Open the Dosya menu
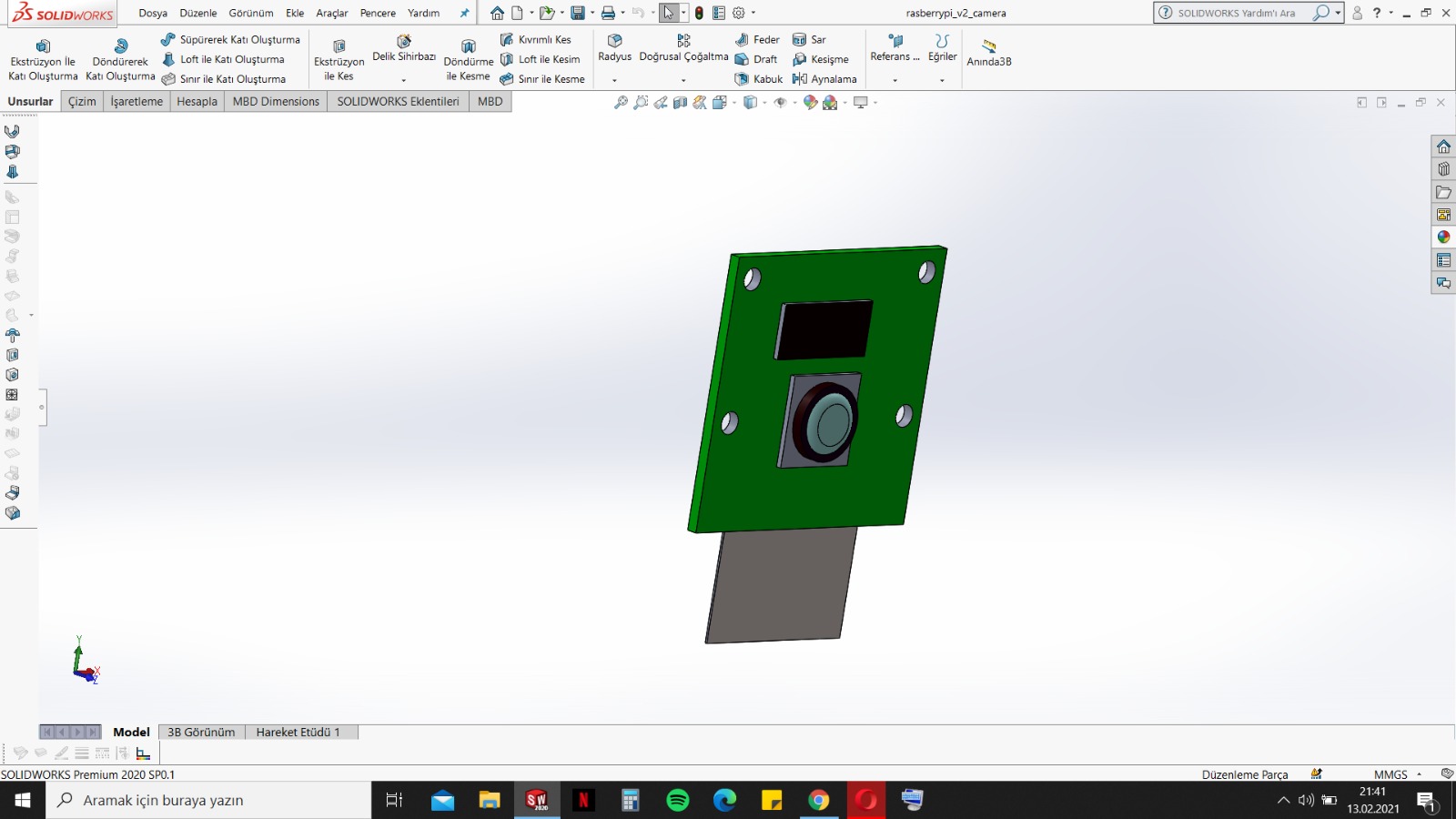The width and height of the screenshot is (1456, 819). (x=153, y=13)
